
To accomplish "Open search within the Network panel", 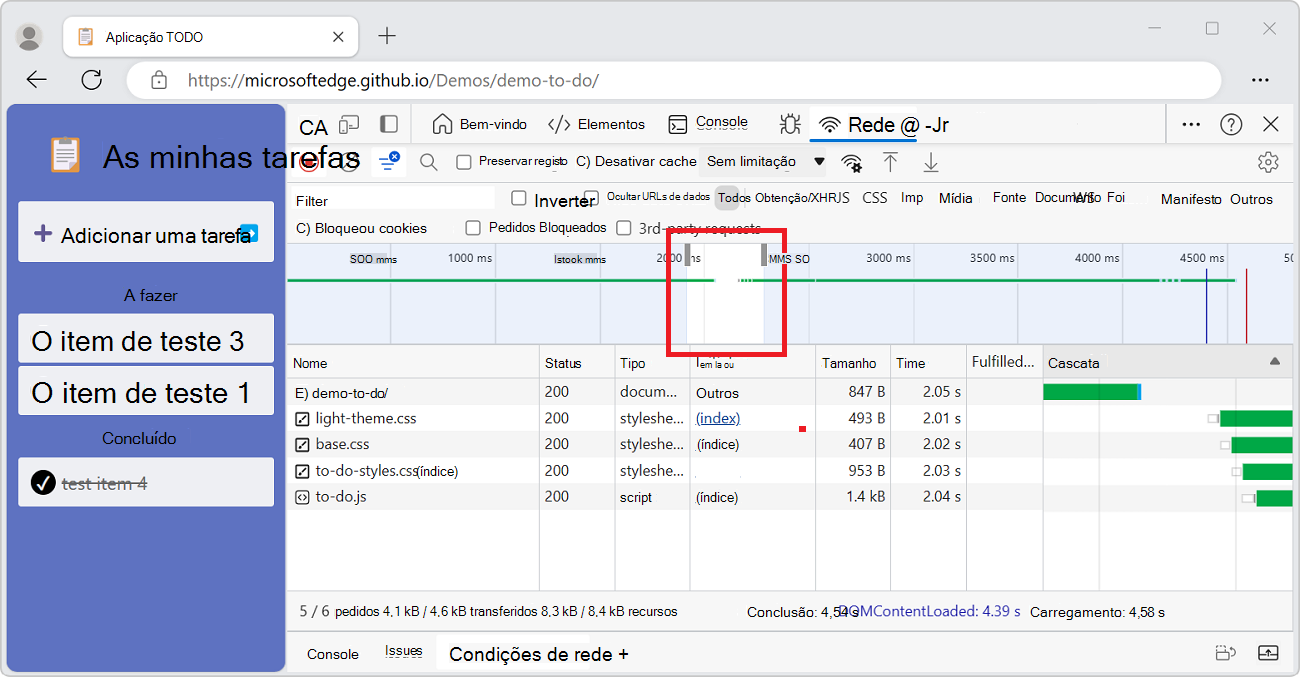I will 428,161.
